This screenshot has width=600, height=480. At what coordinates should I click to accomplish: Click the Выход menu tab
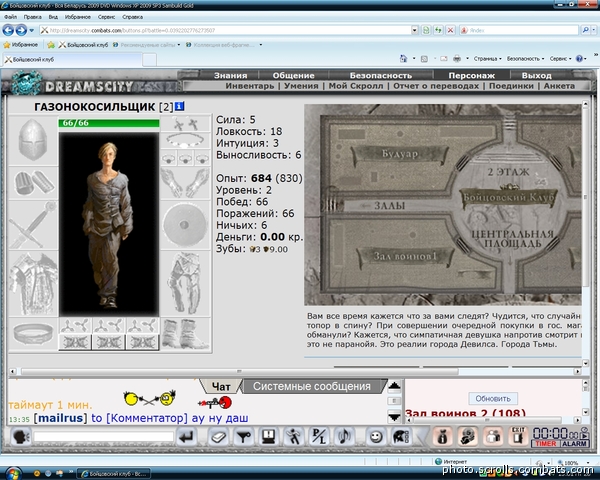coord(536,75)
